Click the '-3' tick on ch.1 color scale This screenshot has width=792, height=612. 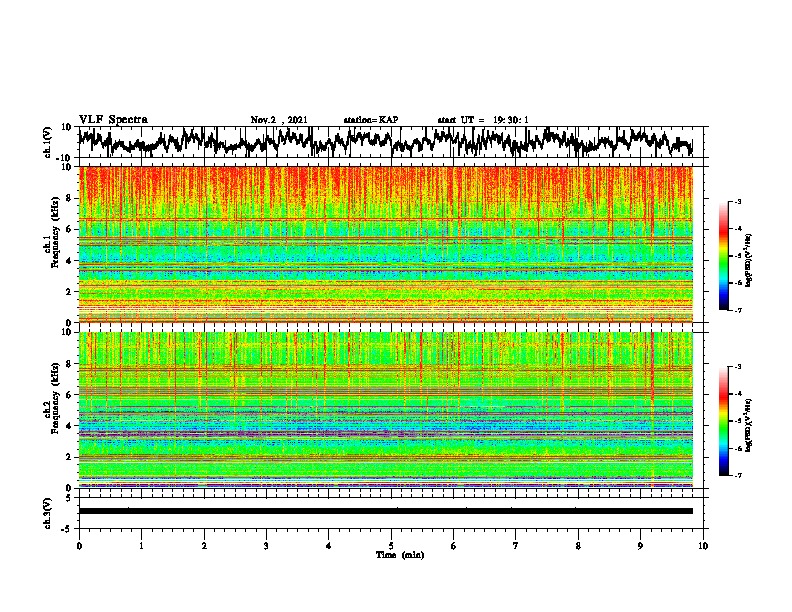click(x=737, y=201)
